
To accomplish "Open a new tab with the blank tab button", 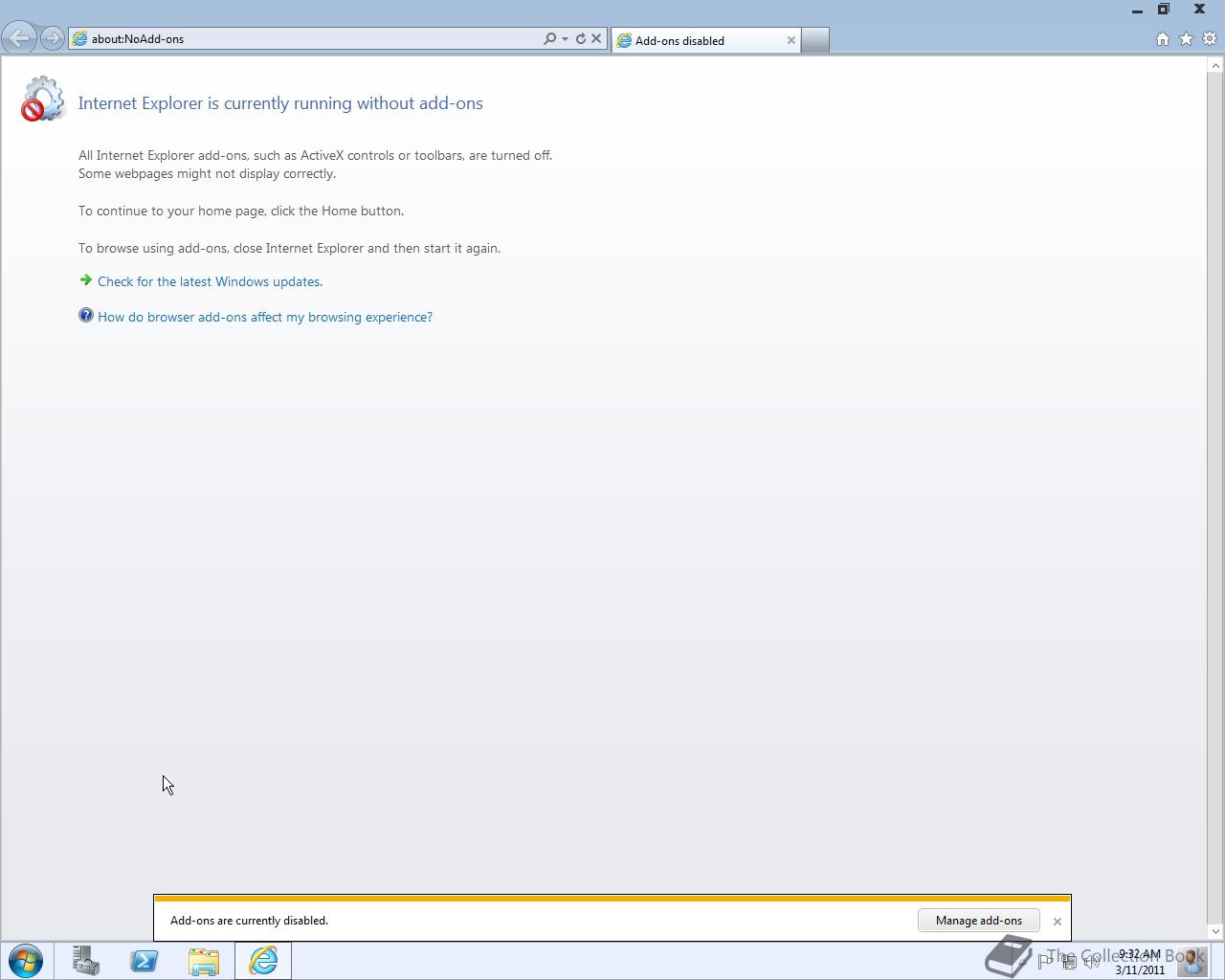I will 814,40.
